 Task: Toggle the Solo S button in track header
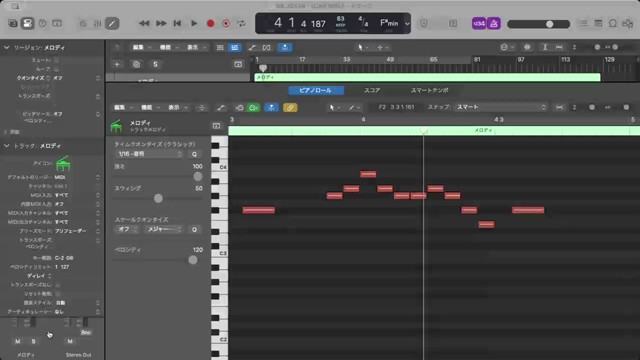155,64
